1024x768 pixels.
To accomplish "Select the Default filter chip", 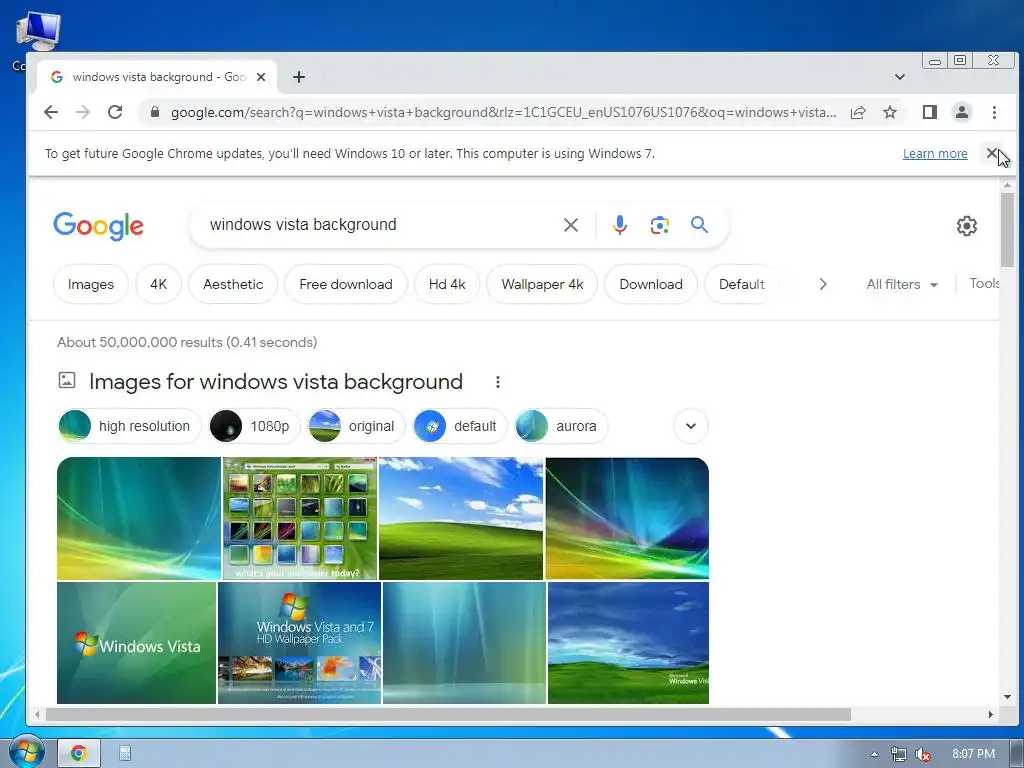I will pyautogui.click(x=742, y=284).
